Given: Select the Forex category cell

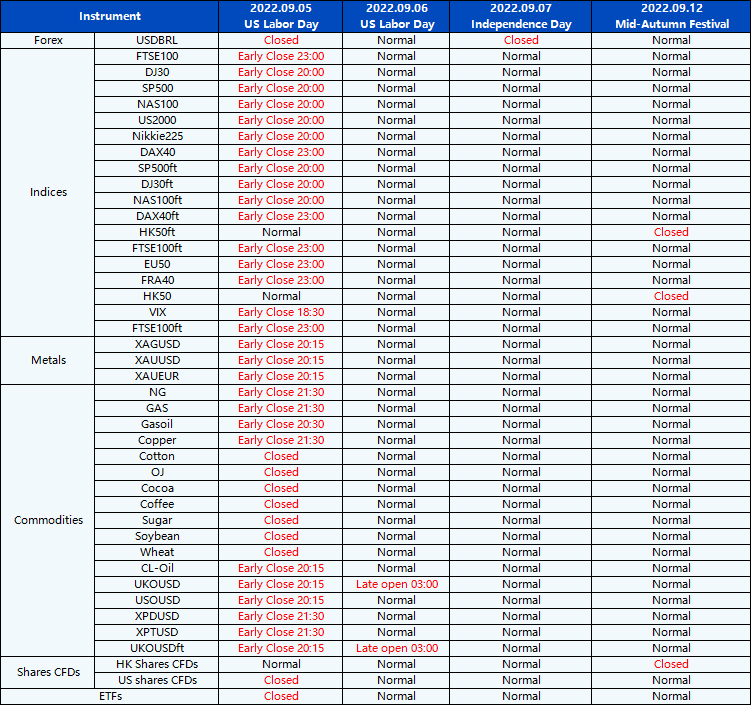Looking at the screenshot, I should click(x=48, y=40).
